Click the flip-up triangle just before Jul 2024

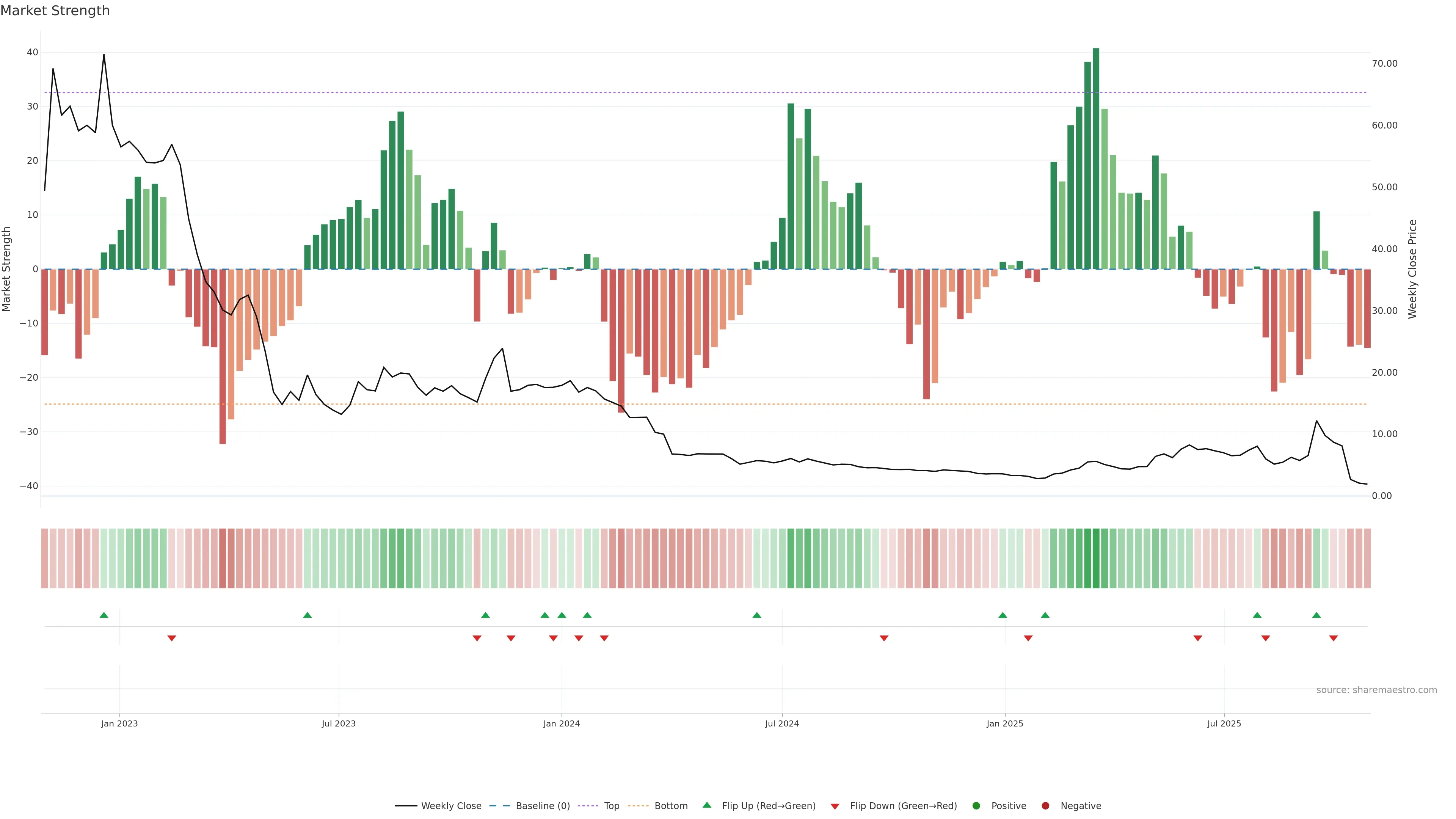pyautogui.click(x=757, y=615)
